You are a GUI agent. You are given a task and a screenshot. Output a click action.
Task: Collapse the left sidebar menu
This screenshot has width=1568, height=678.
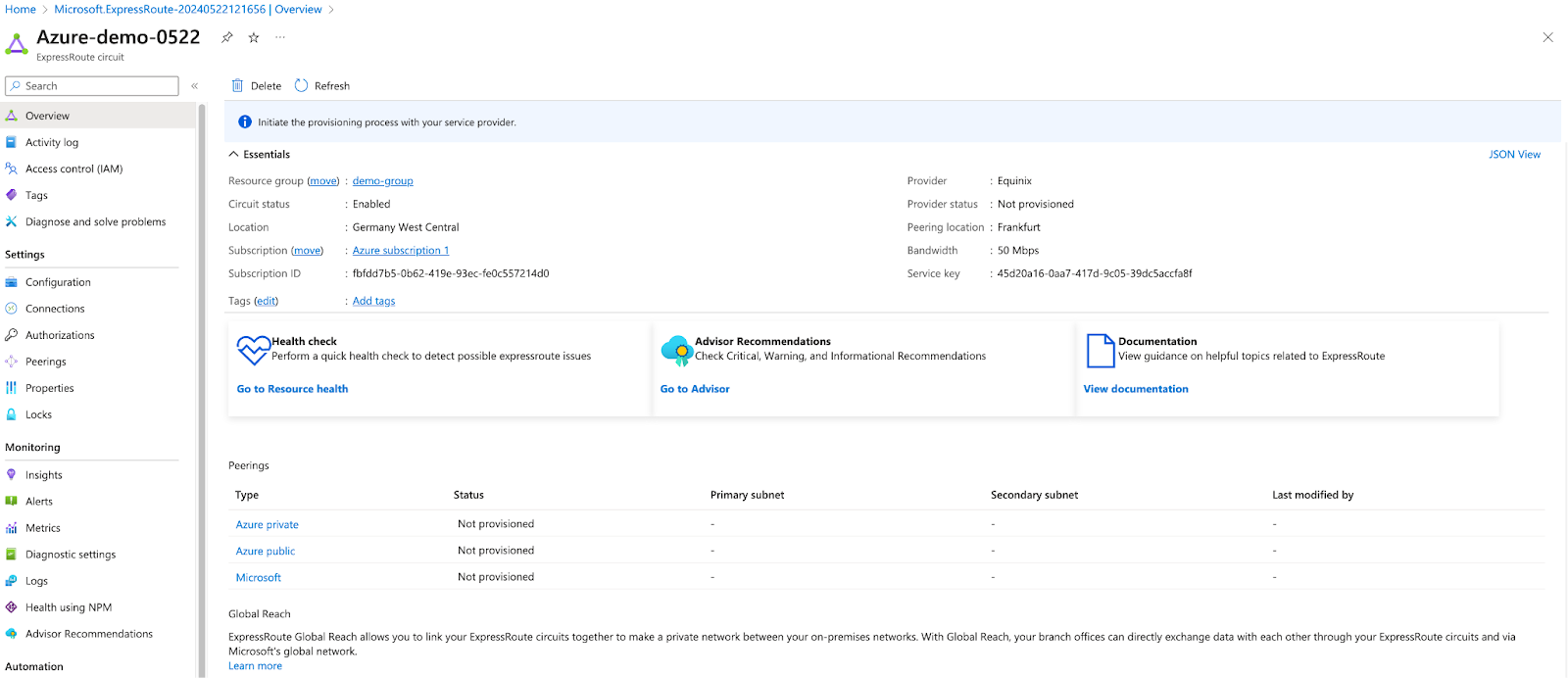tap(194, 86)
